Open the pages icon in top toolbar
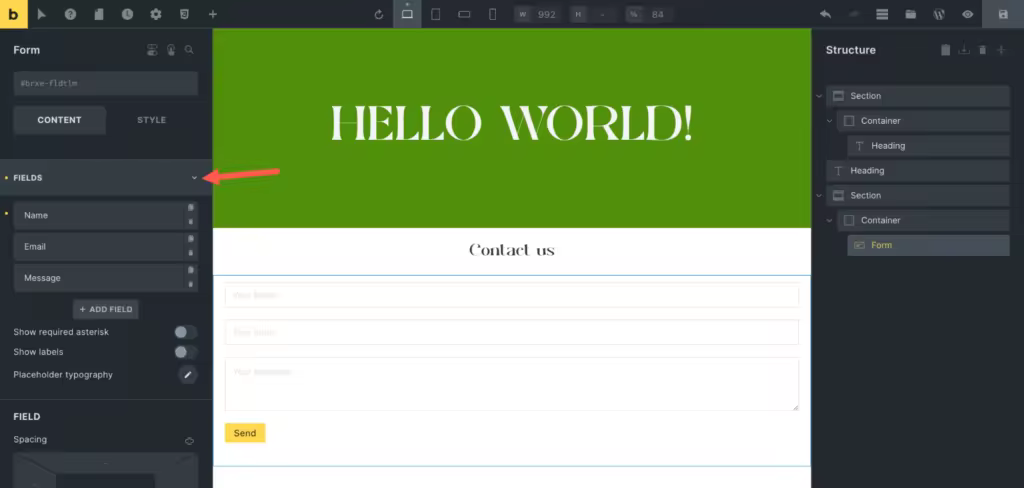The height and width of the screenshot is (488, 1024). [x=99, y=14]
